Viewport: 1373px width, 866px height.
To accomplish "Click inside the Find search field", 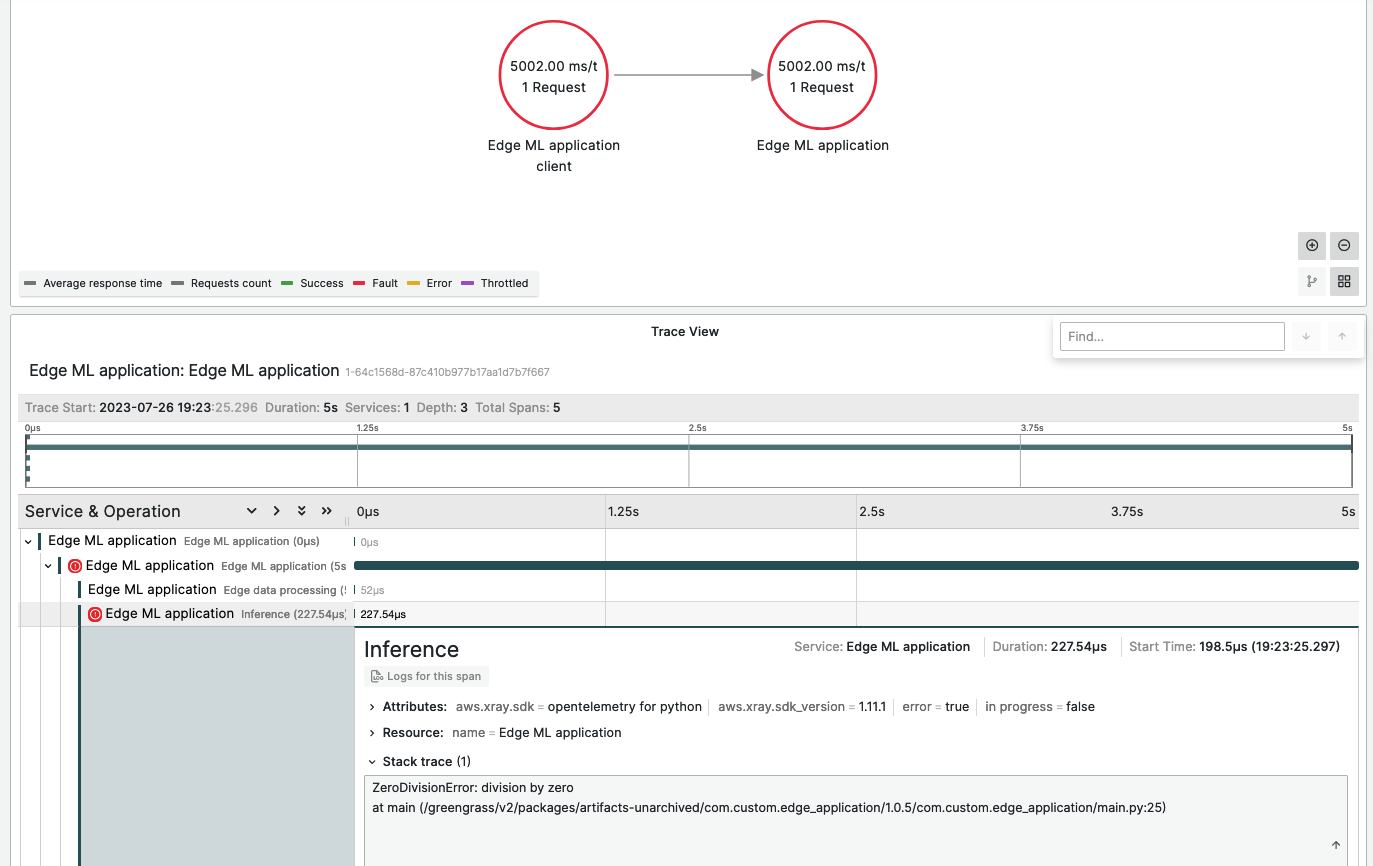I will [x=1170, y=336].
